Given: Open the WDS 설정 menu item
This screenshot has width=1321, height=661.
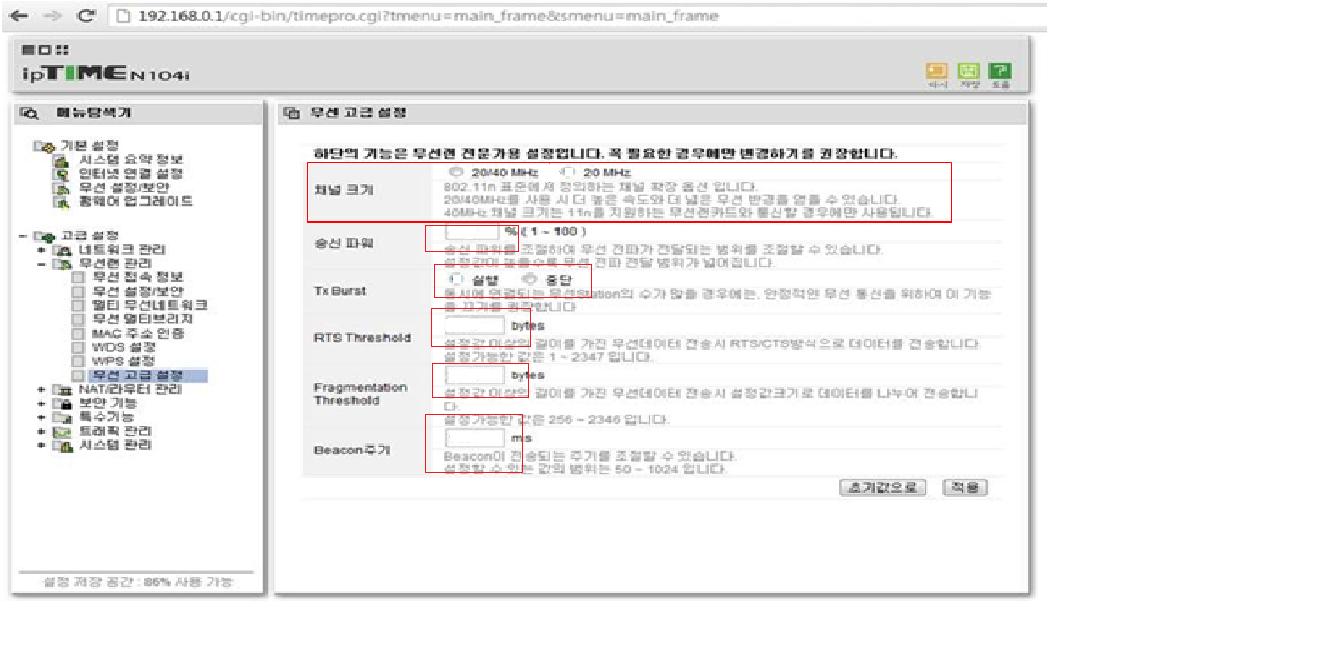Looking at the screenshot, I should click(123, 347).
